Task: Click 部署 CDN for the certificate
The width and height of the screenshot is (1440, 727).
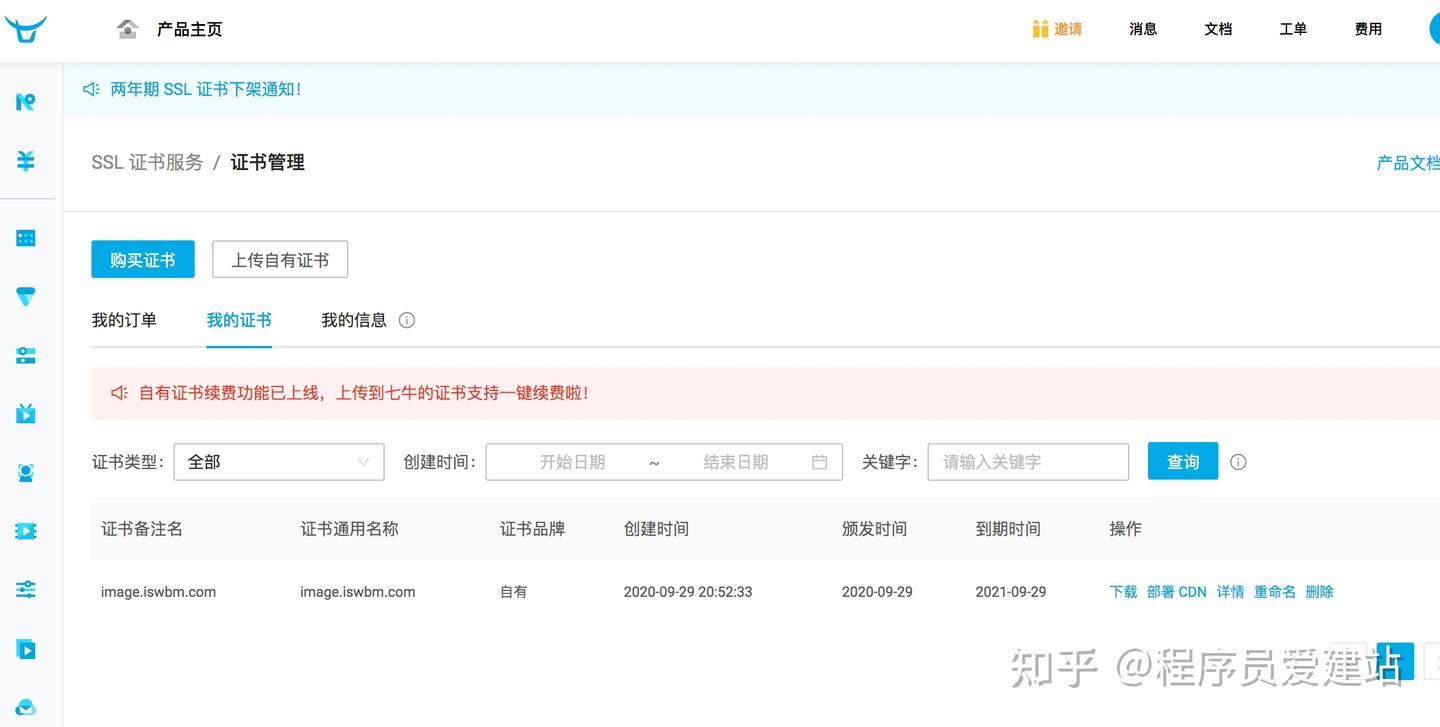Action: click(x=1177, y=592)
